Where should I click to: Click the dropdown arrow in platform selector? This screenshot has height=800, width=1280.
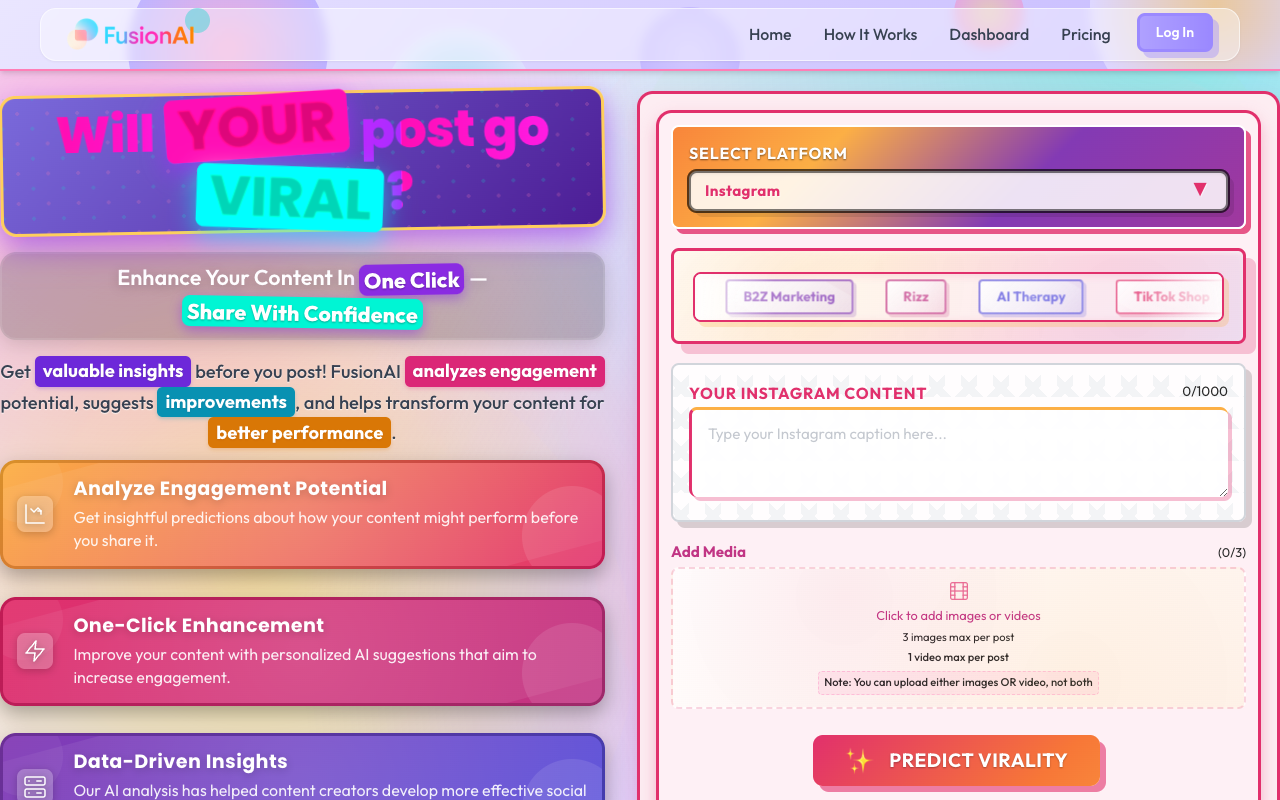(x=1200, y=190)
